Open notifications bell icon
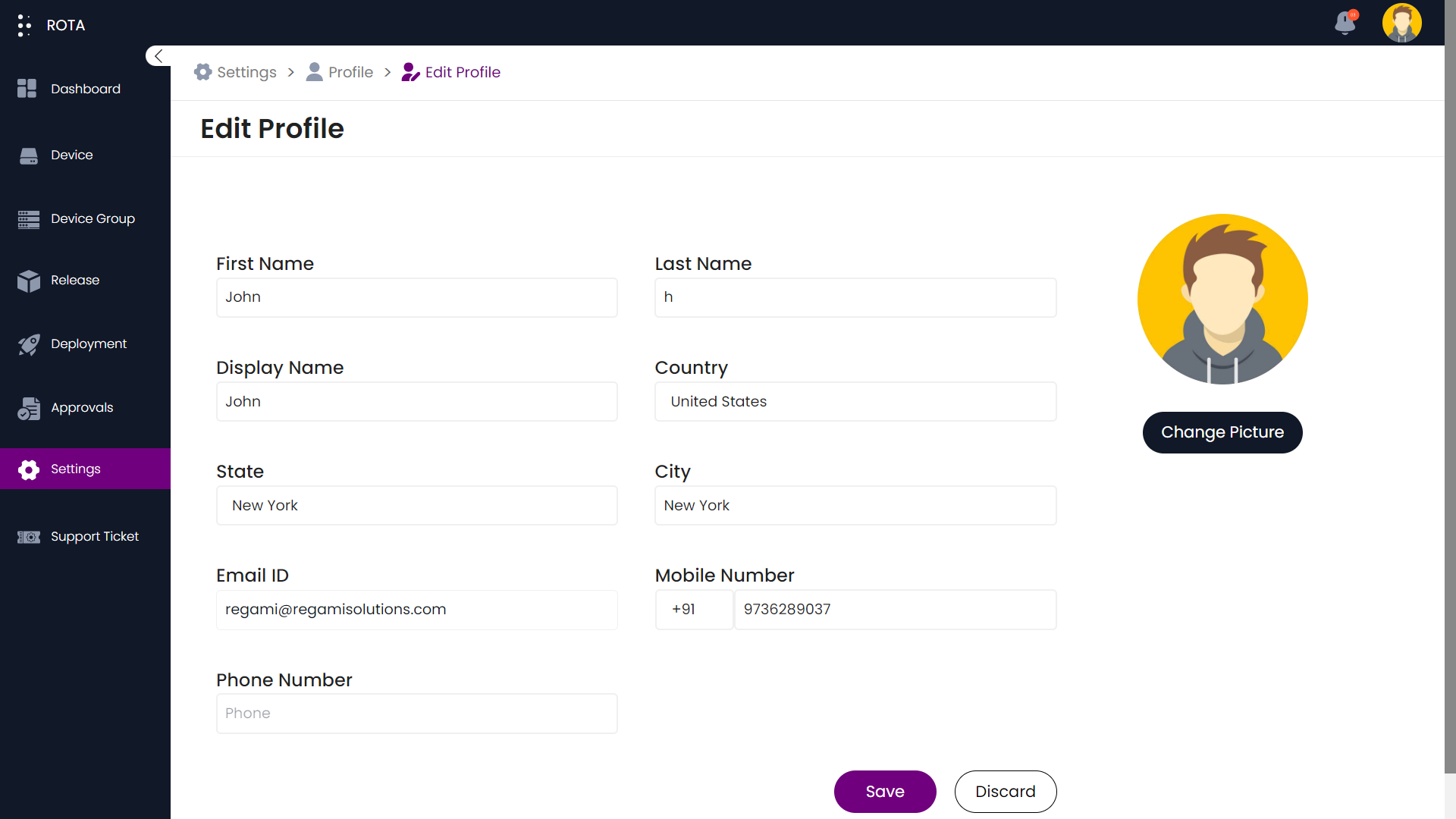This screenshot has width=1456, height=819. (1345, 23)
